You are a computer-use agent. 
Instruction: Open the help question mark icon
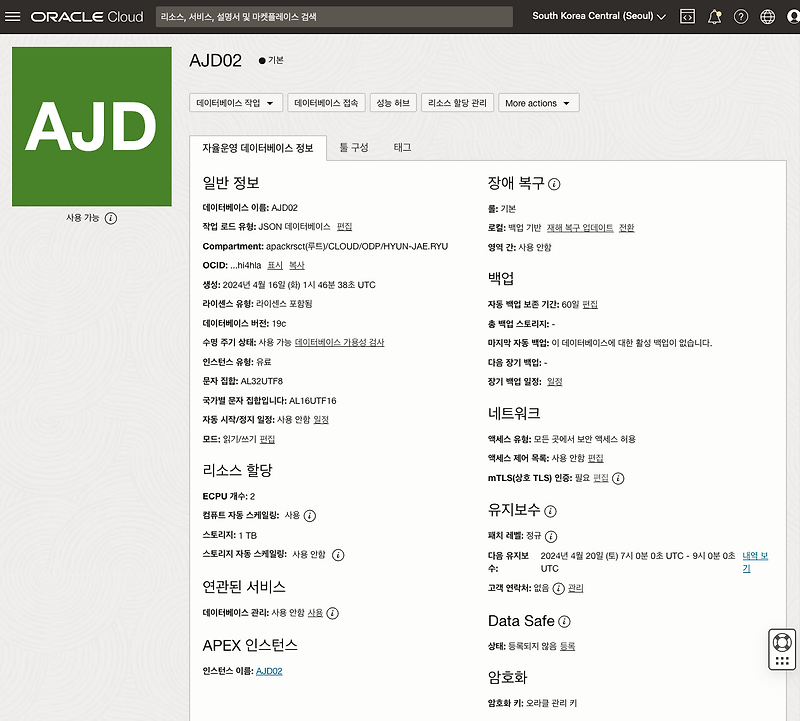click(x=741, y=15)
